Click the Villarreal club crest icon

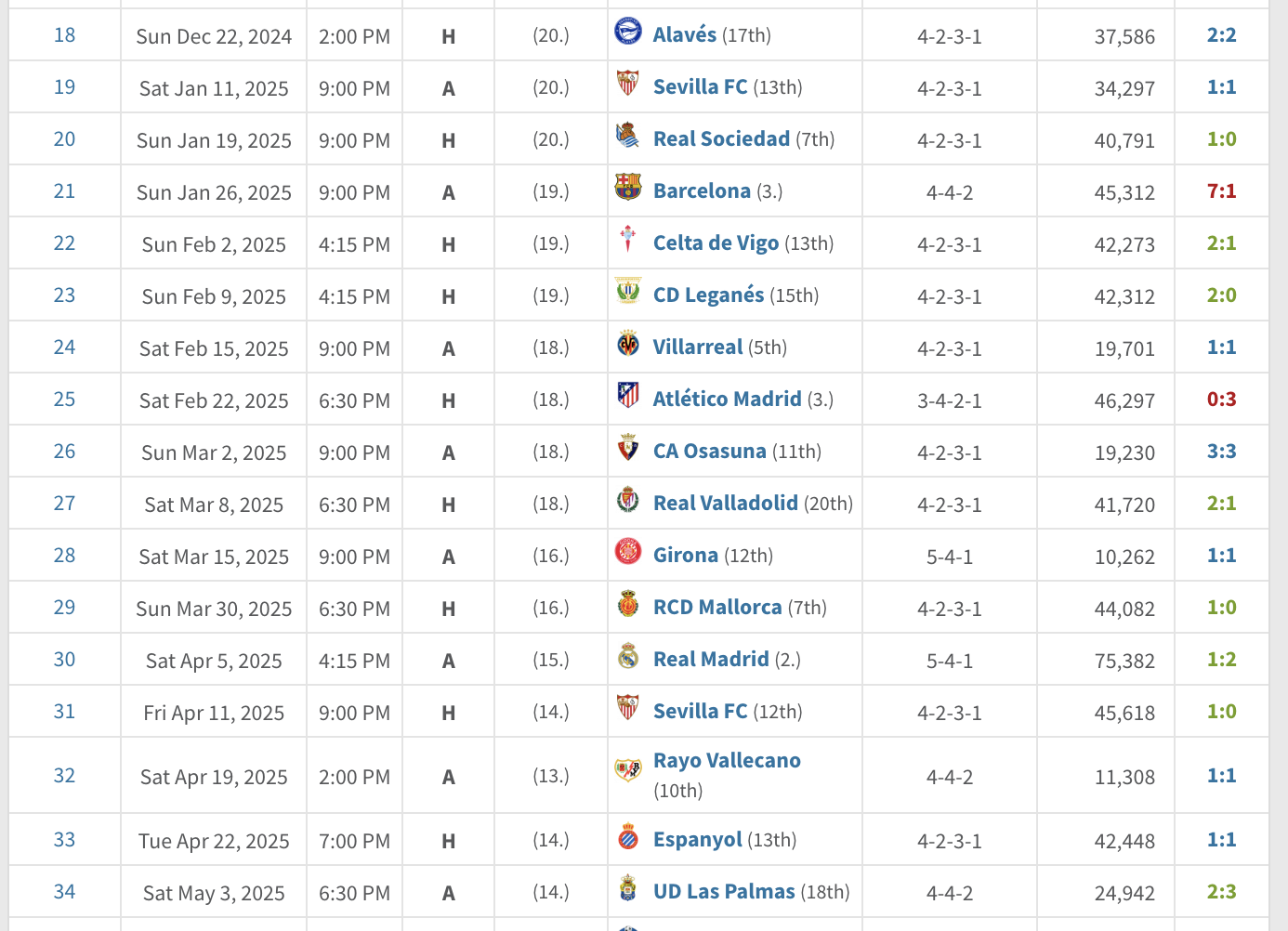coord(628,344)
